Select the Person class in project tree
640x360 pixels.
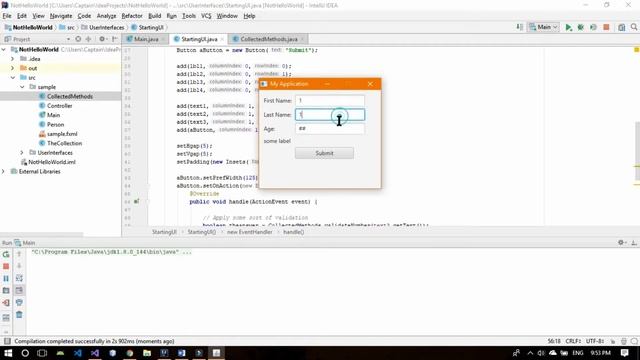[56, 124]
